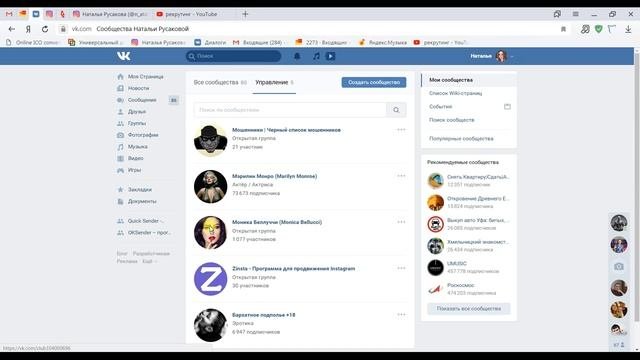Click the Поиск по сообществам input field

click(290, 110)
